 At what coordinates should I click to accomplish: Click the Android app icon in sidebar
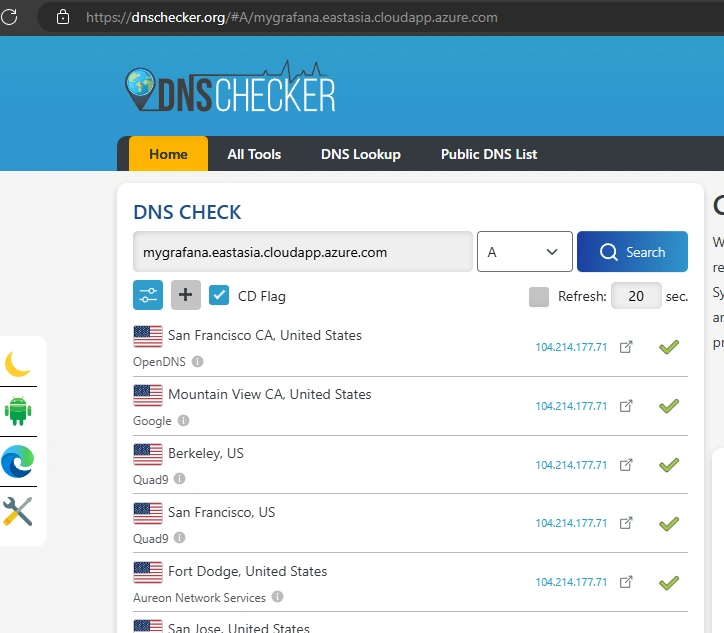pyautogui.click(x=18, y=411)
